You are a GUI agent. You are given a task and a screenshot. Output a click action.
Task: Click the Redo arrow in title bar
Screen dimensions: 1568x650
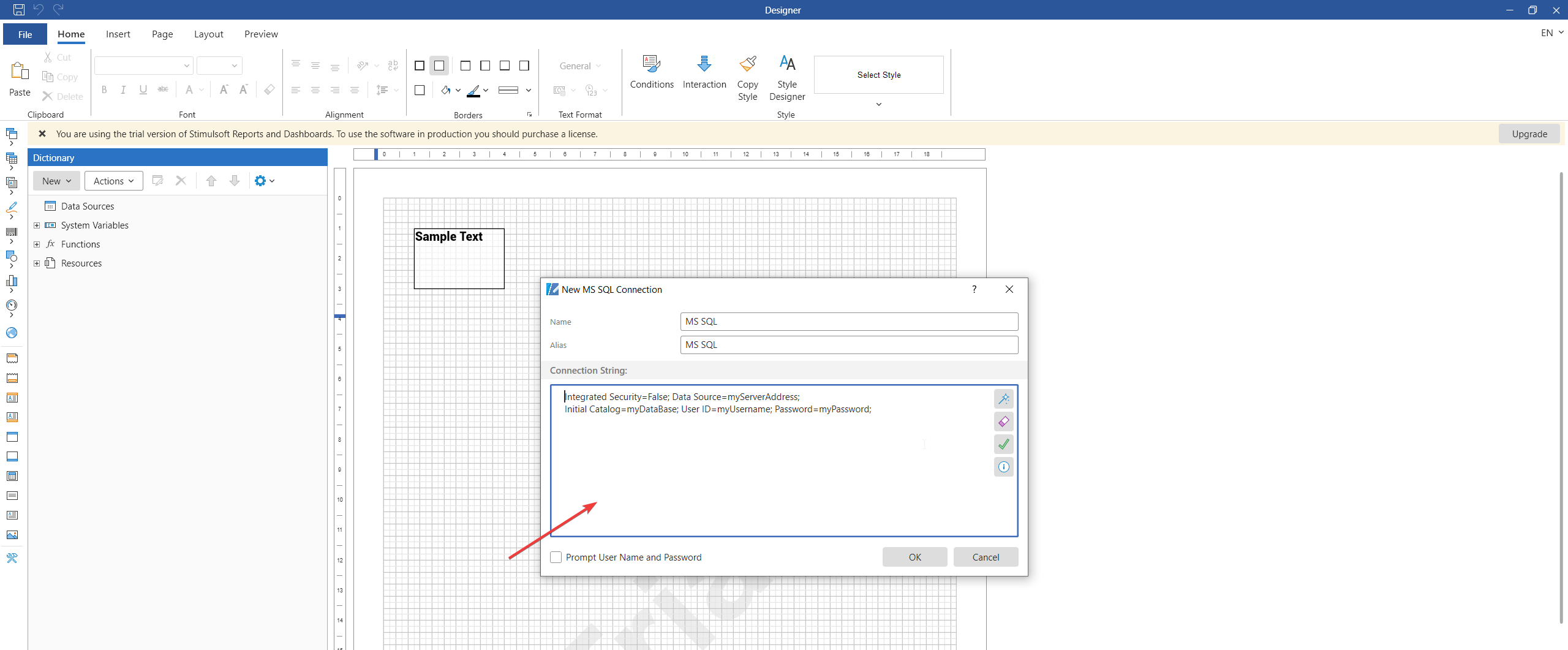click(58, 10)
